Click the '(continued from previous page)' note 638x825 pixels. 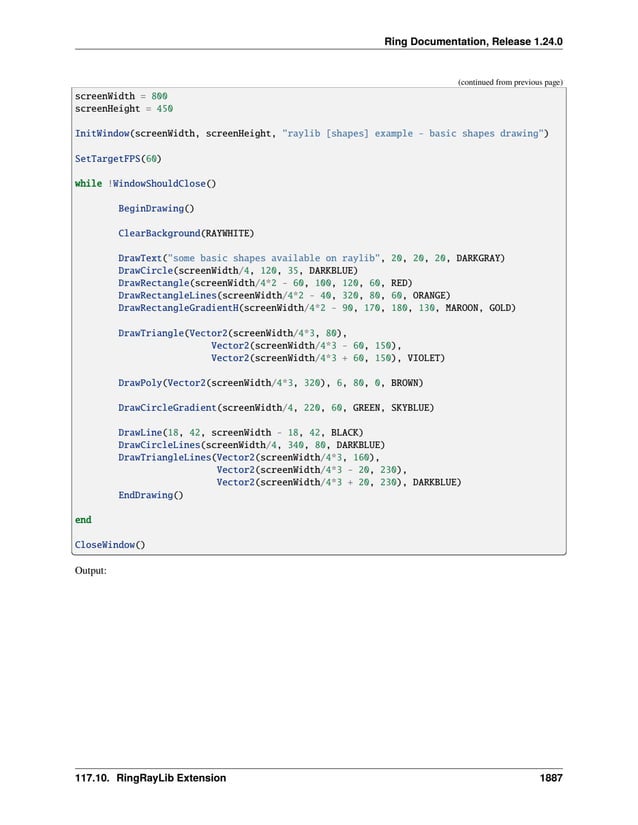coord(510,82)
